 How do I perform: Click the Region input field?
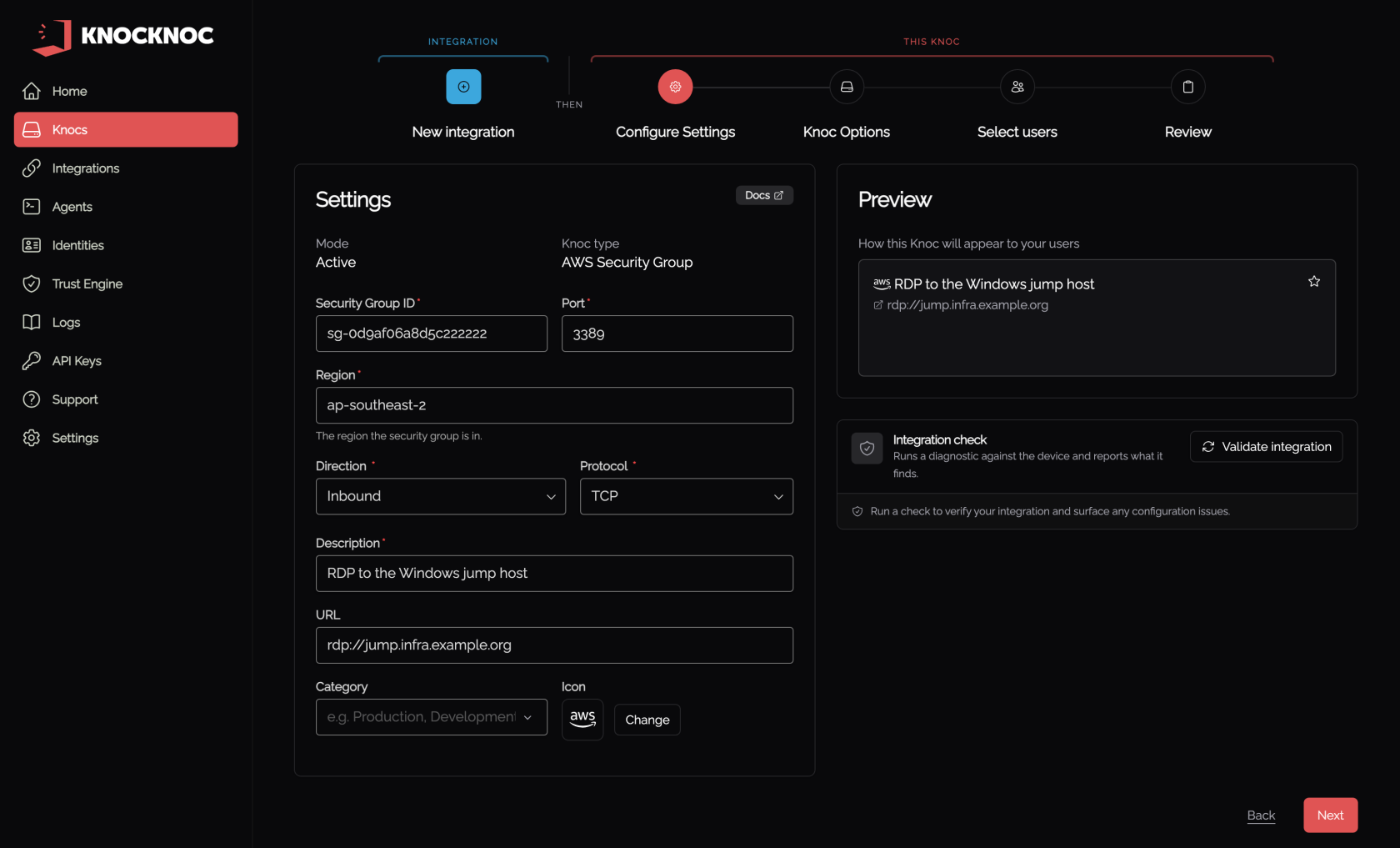click(554, 405)
